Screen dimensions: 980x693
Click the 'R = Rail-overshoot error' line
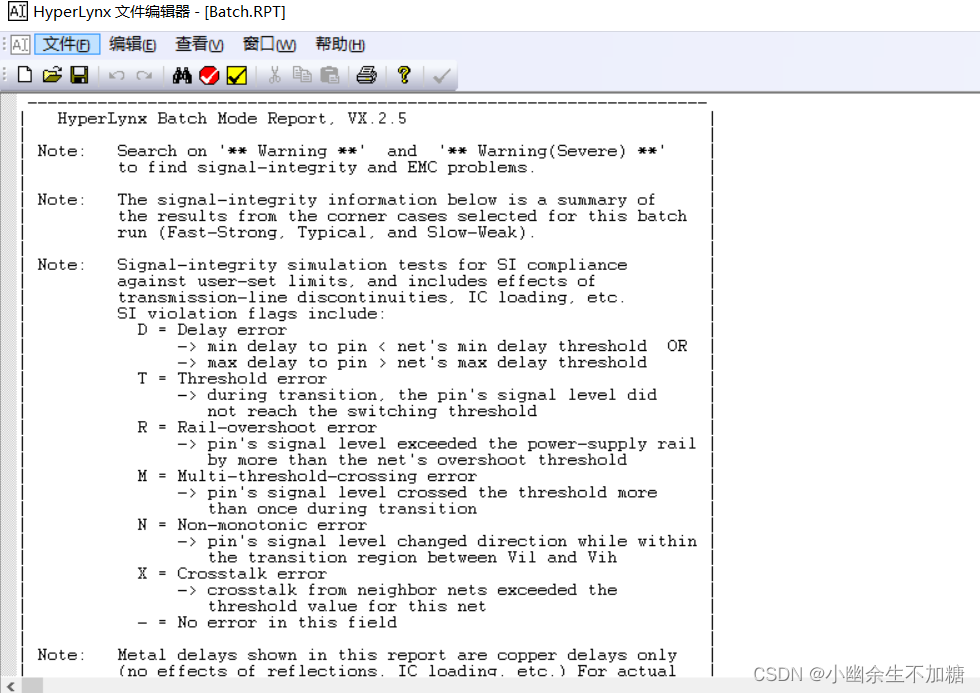(x=257, y=427)
